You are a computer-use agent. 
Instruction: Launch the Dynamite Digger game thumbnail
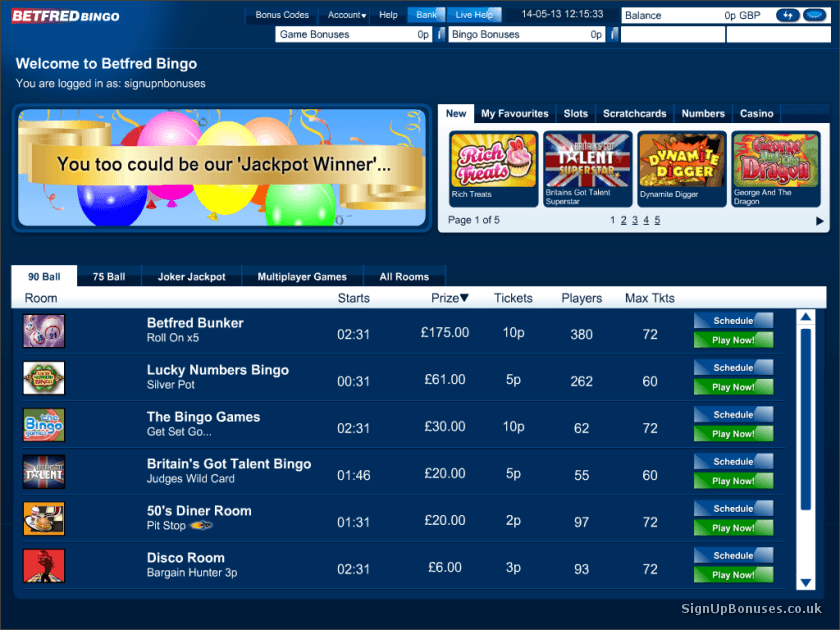(682, 168)
